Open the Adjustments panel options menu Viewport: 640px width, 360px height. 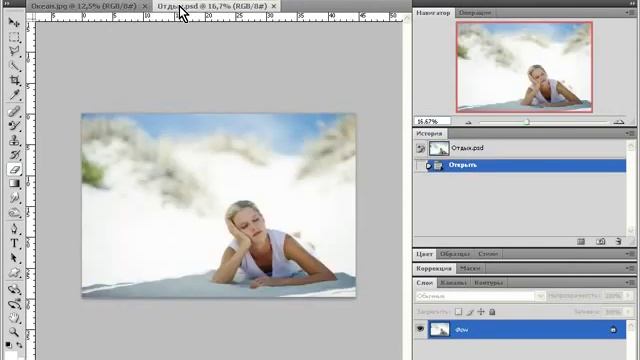(630, 268)
